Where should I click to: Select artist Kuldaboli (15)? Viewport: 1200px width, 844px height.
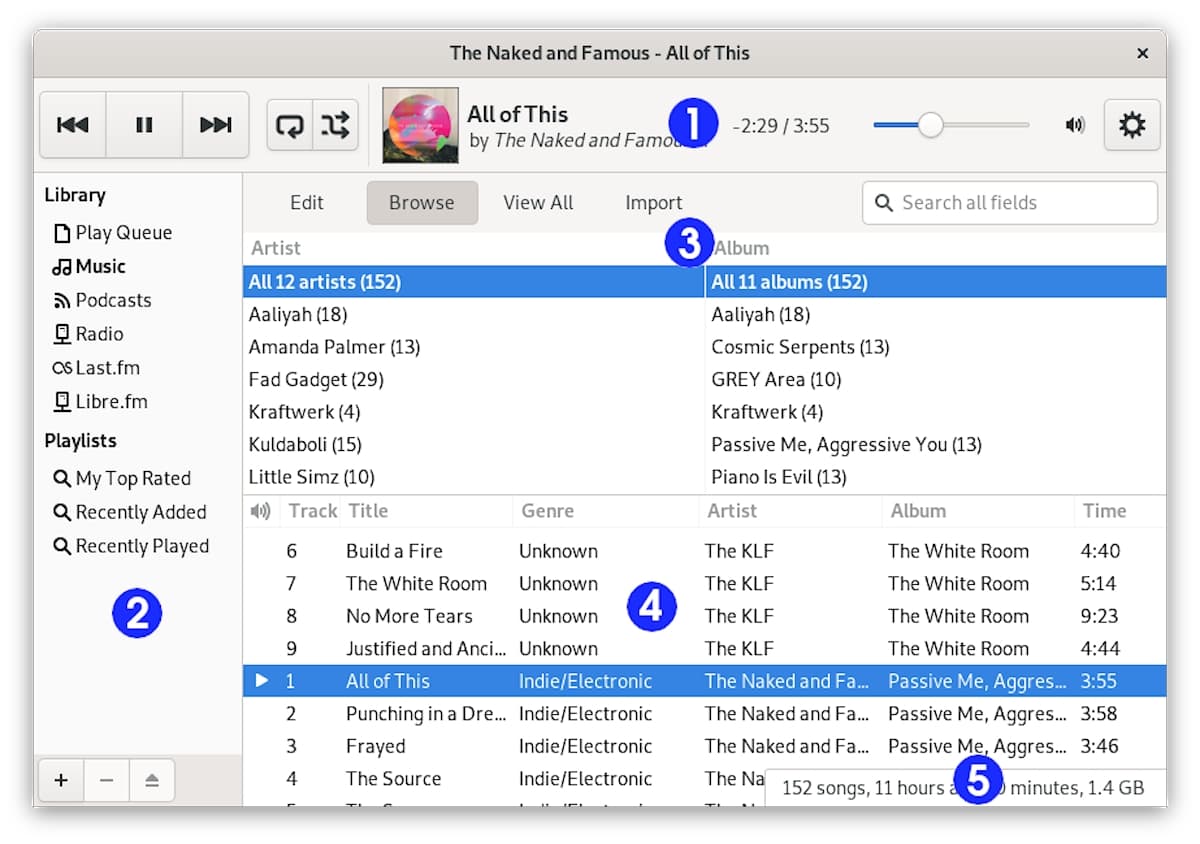pyautogui.click(x=474, y=445)
